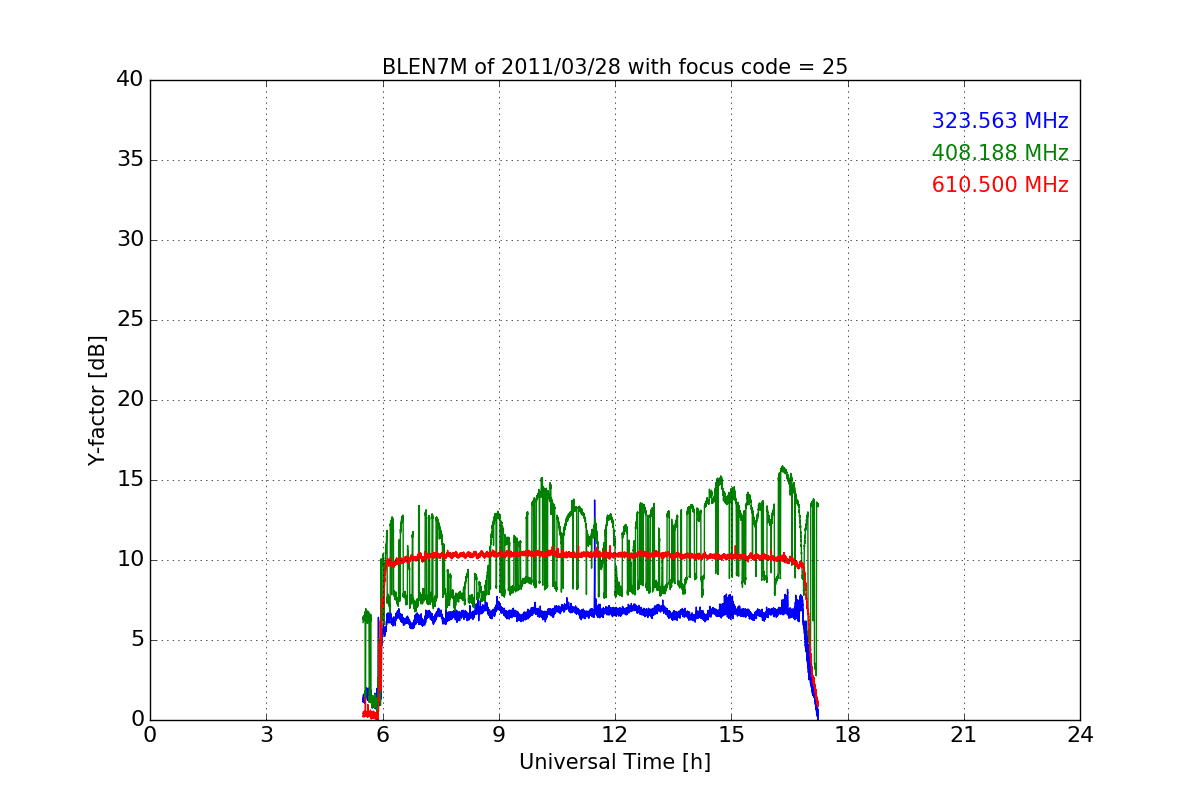Select the 408.188 MHz legend label
The width and height of the screenshot is (1200, 800).
click(1000, 153)
